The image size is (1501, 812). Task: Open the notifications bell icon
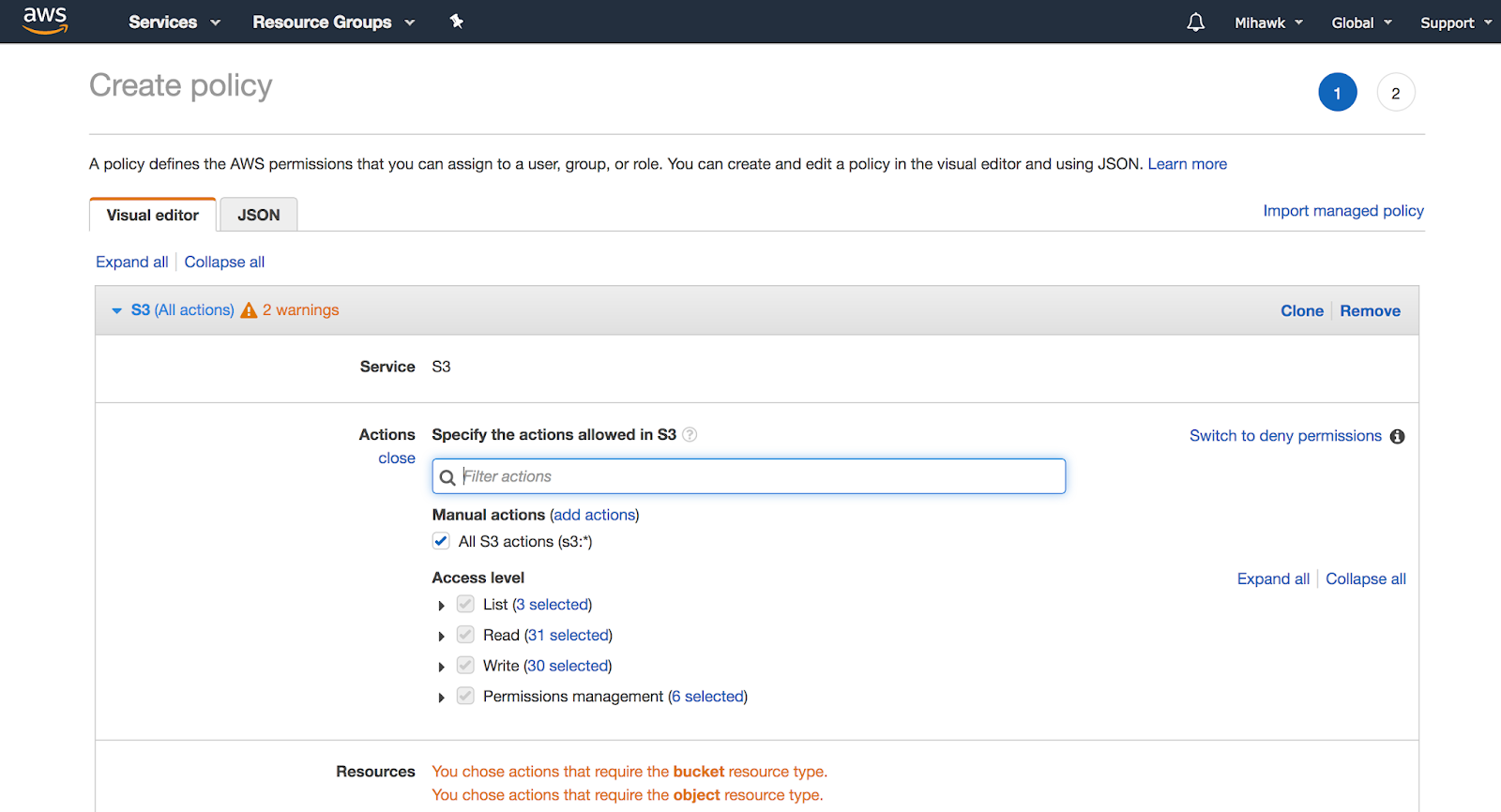tap(1195, 23)
